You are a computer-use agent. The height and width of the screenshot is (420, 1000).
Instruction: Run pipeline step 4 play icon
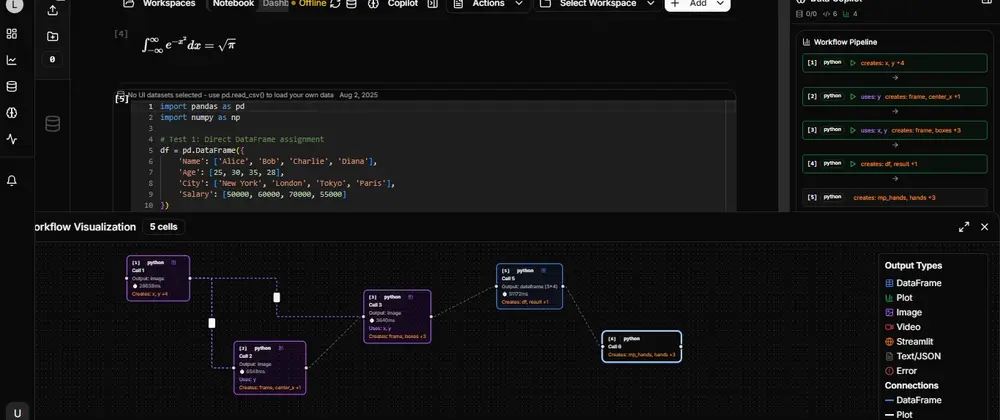point(853,164)
